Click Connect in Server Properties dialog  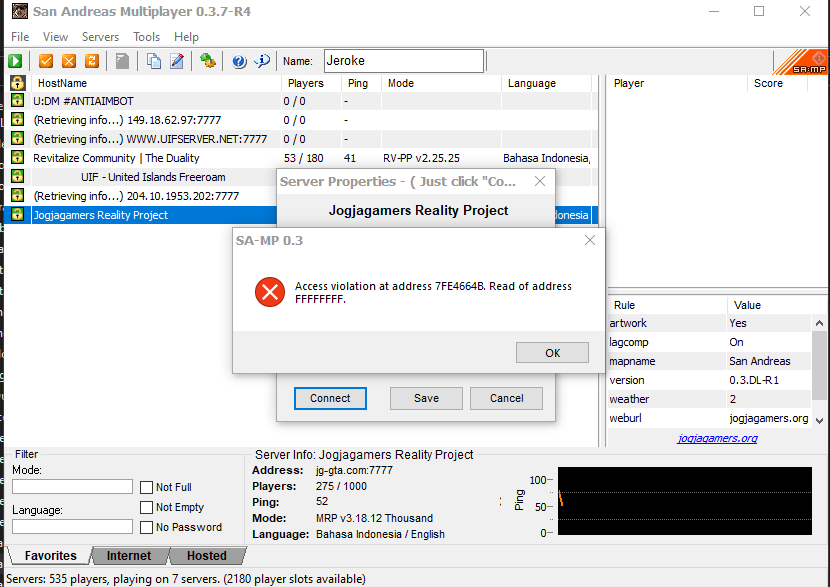330,398
